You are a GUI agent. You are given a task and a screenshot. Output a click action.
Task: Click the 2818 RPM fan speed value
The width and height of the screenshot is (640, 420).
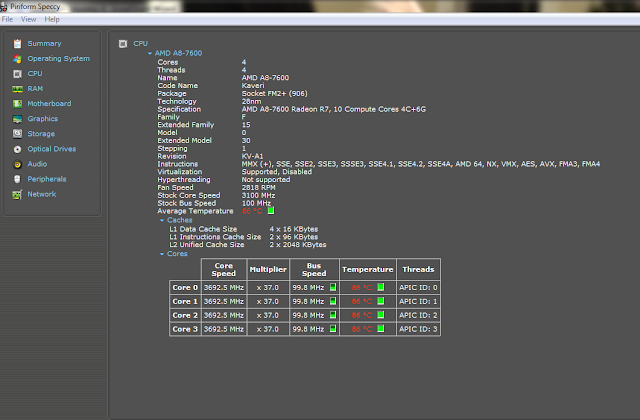tap(259, 188)
